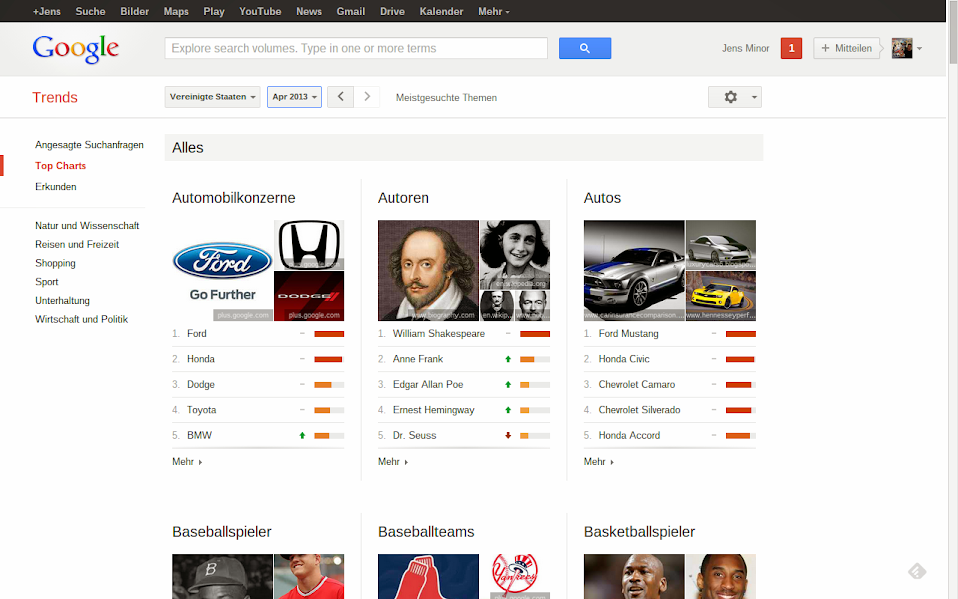This screenshot has width=958, height=599.
Task: Click Meistgesuchte Themen label
Action: click(446, 98)
